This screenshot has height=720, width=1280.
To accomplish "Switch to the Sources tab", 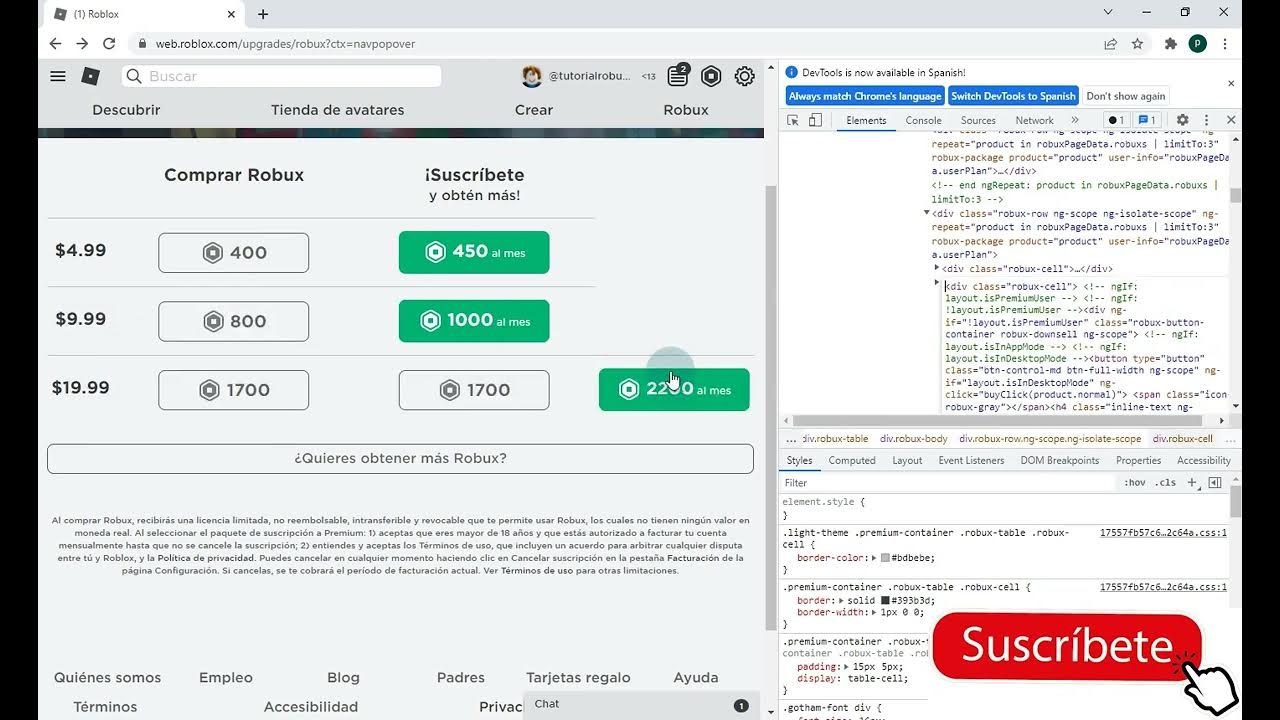I will 978,120.
